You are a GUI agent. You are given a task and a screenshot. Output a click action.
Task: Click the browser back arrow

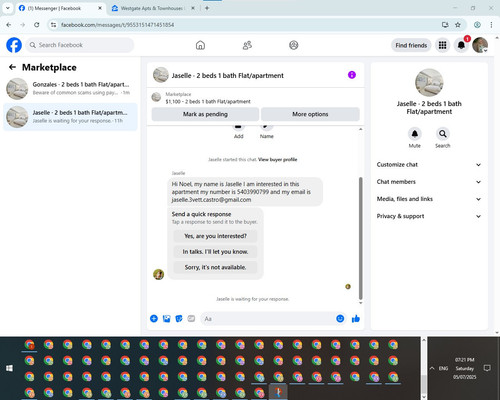[9, 25]
